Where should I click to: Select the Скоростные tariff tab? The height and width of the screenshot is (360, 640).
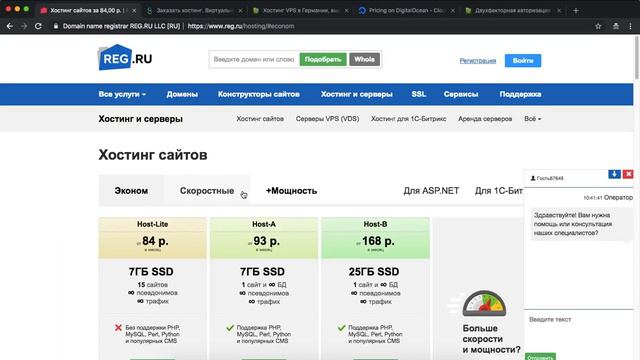click(x=207, y=191)
